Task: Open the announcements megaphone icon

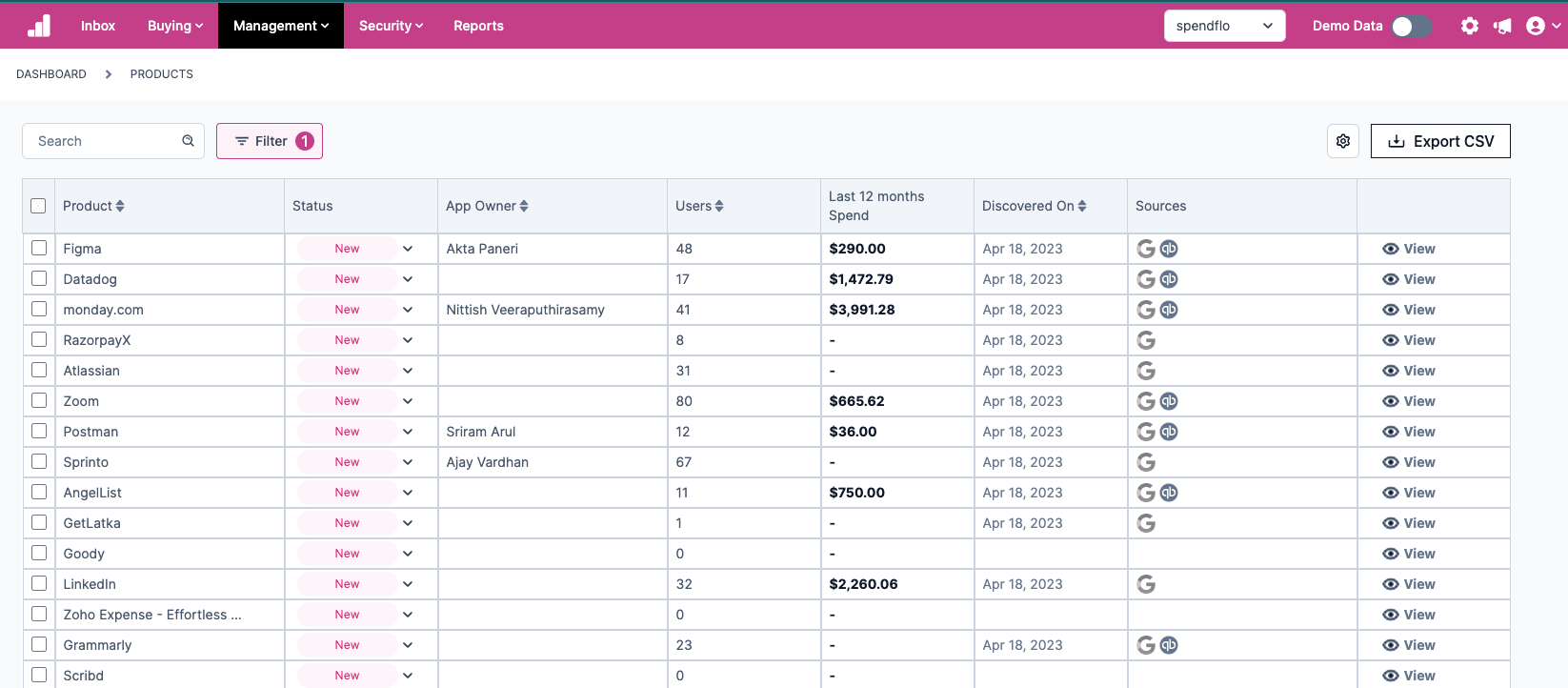Action: (1502, 26)
